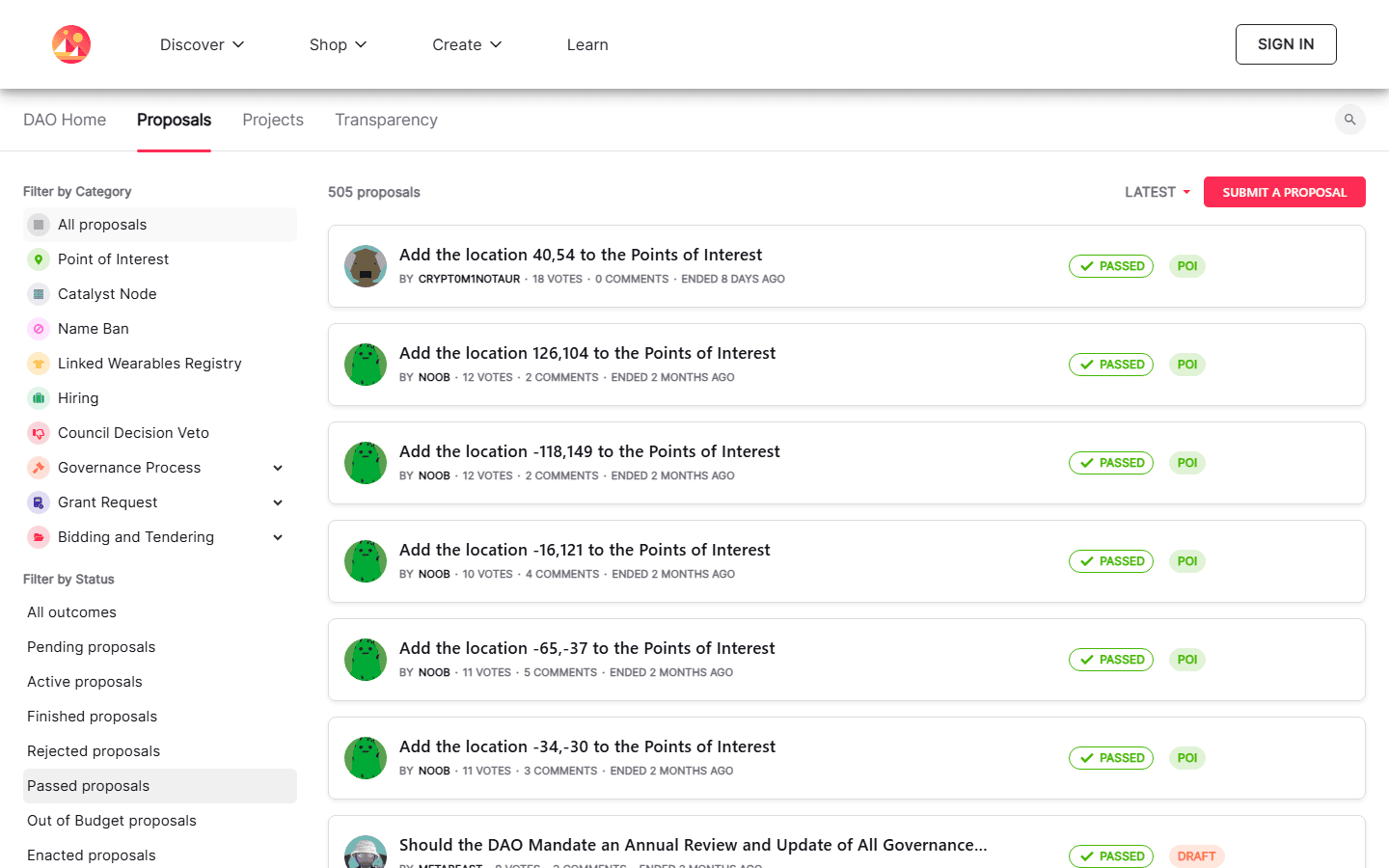Filter by Active proposals status

[160, 682]
